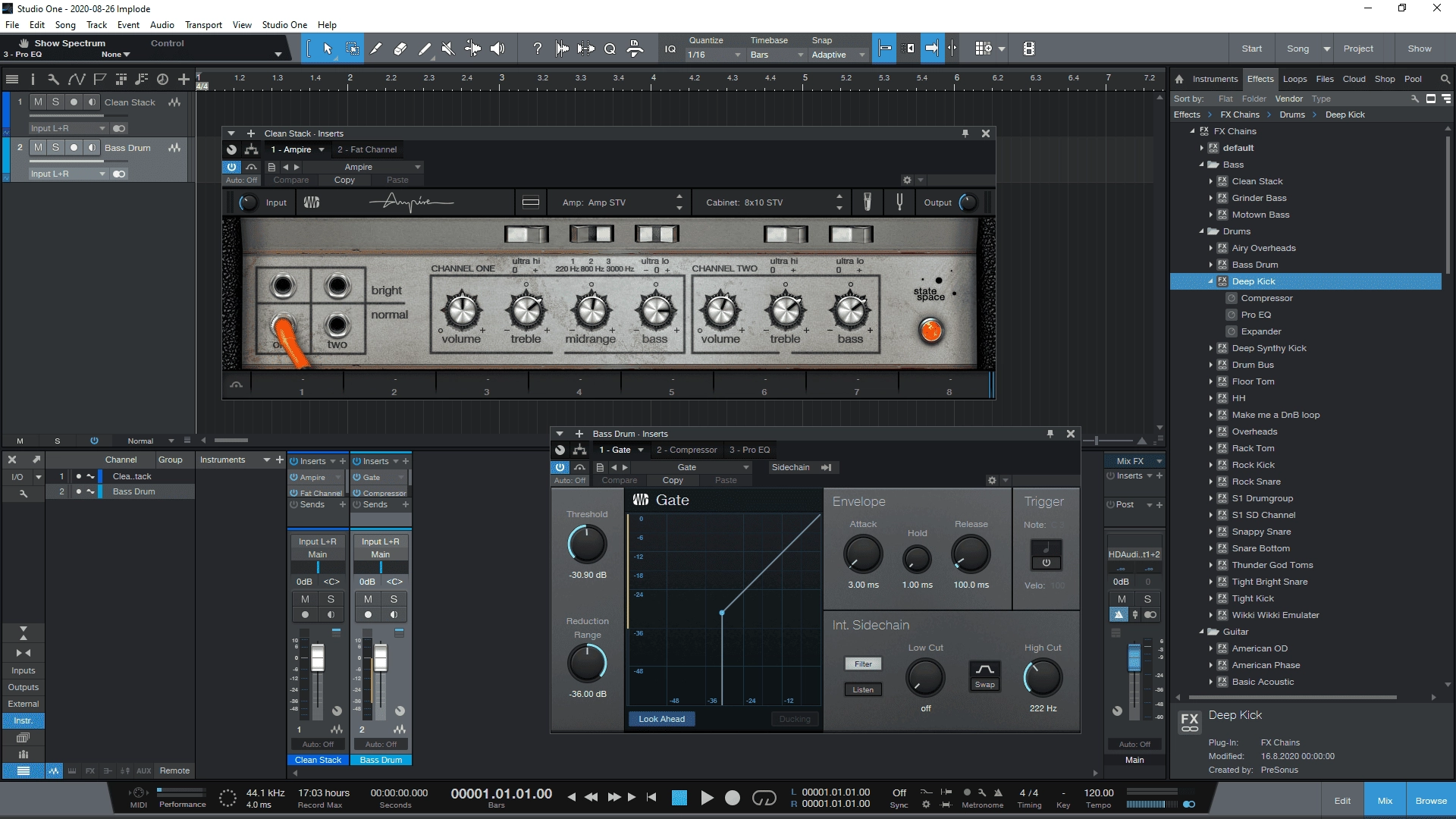Open the Gate preset dropdown
This screenshot has height=819, width=1456.
coord(692,467)
